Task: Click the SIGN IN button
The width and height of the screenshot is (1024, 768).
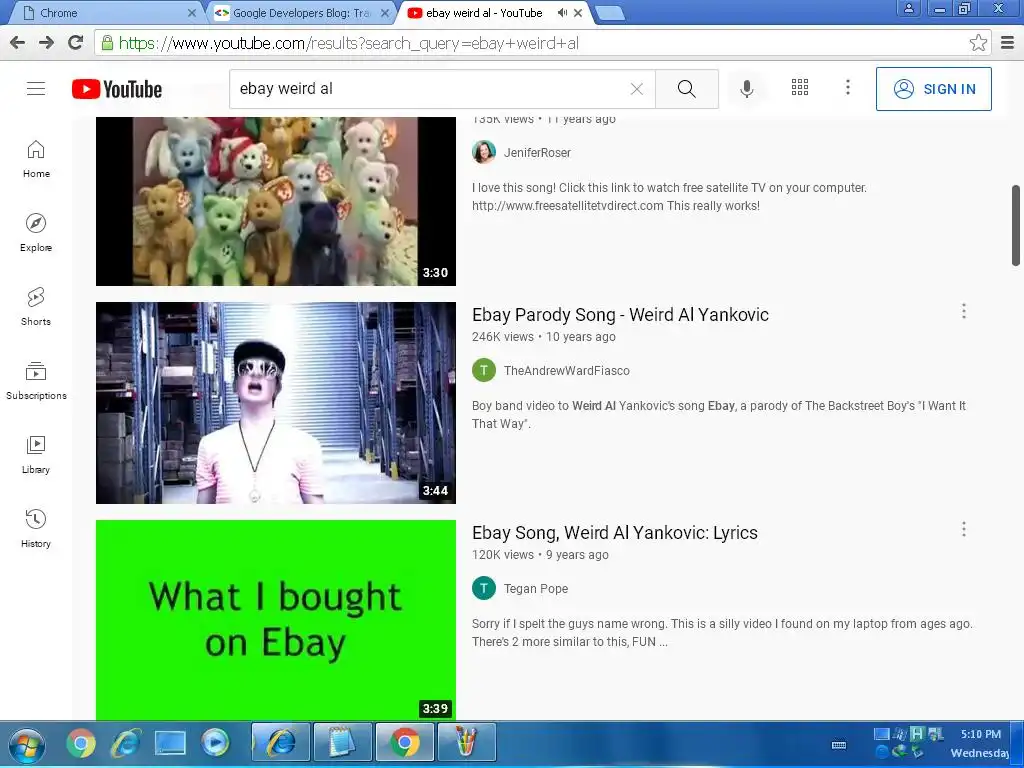Action: (934, 89)
